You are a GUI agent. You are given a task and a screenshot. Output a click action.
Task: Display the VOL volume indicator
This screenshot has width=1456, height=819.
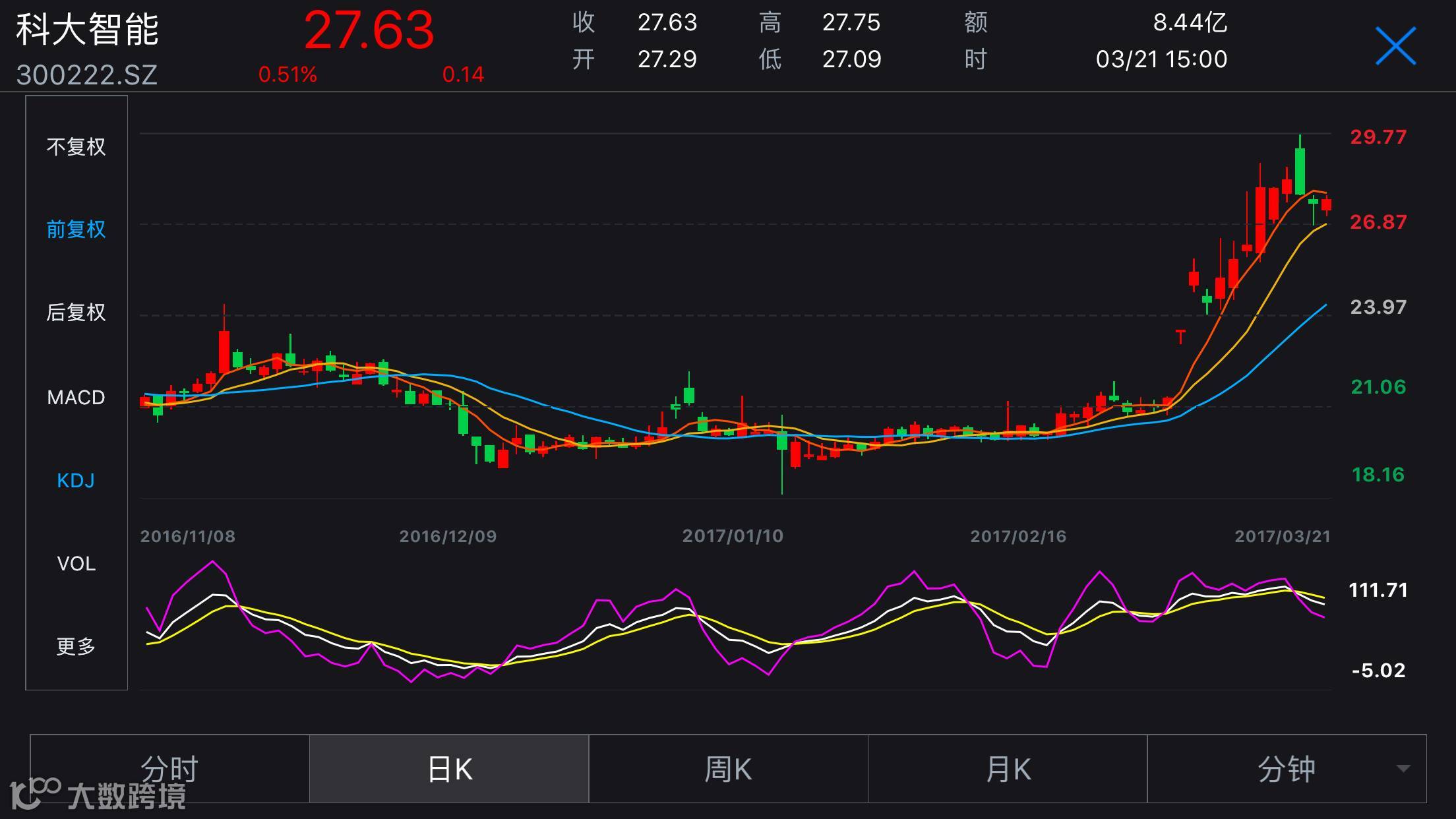tap(76, 563)
